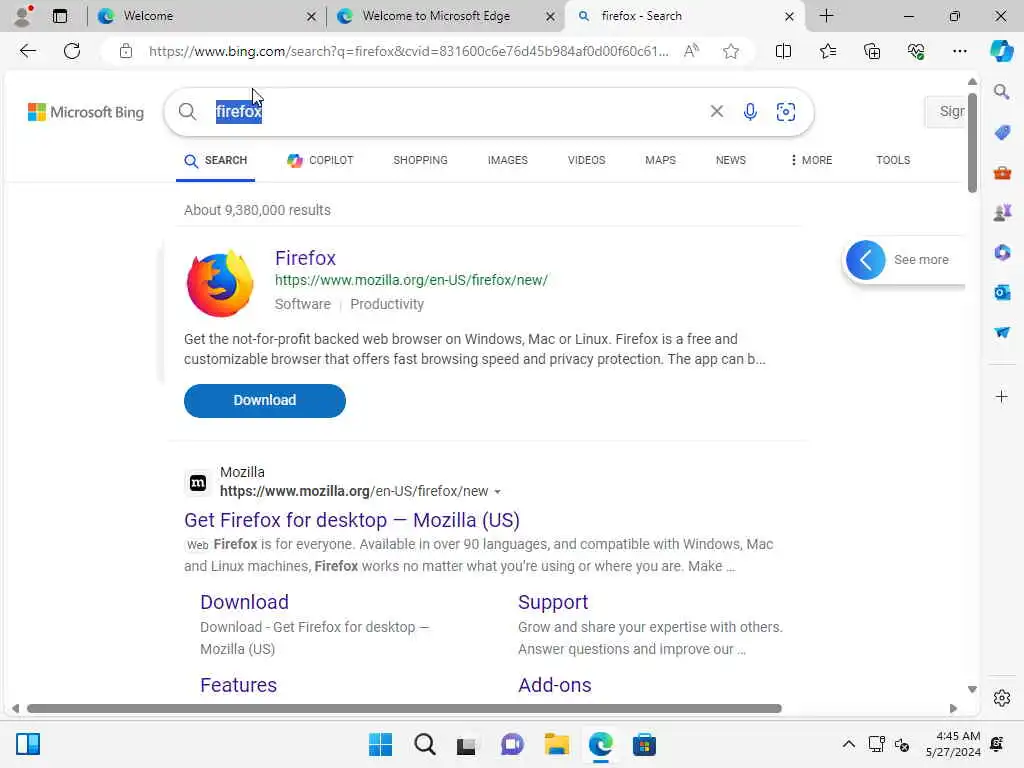Screen dimensions: 1024x768
Task: Click into the Bing search field
Action: (x=457, y=112)
